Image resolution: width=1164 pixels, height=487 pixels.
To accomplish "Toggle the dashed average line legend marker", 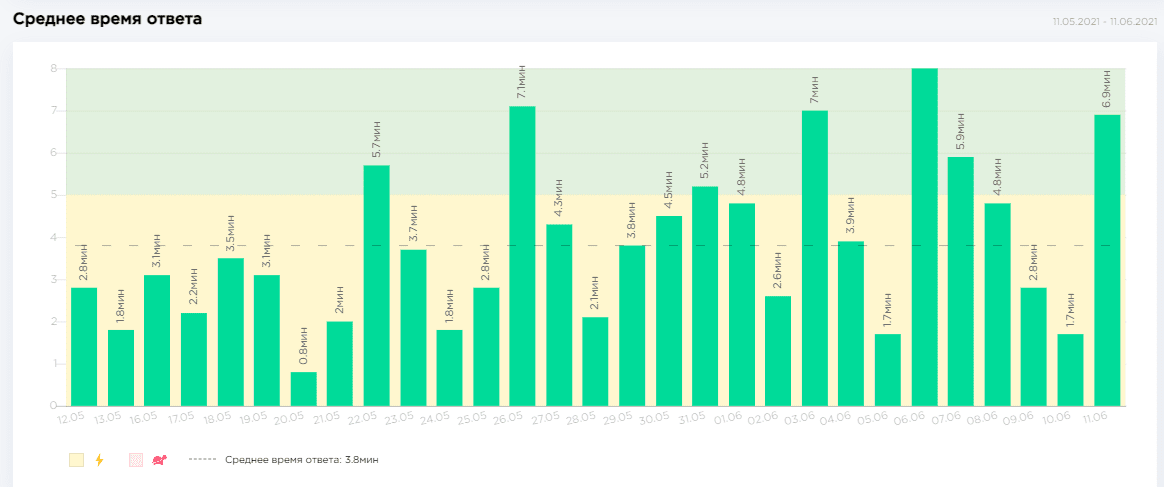I will coord(202,460).
